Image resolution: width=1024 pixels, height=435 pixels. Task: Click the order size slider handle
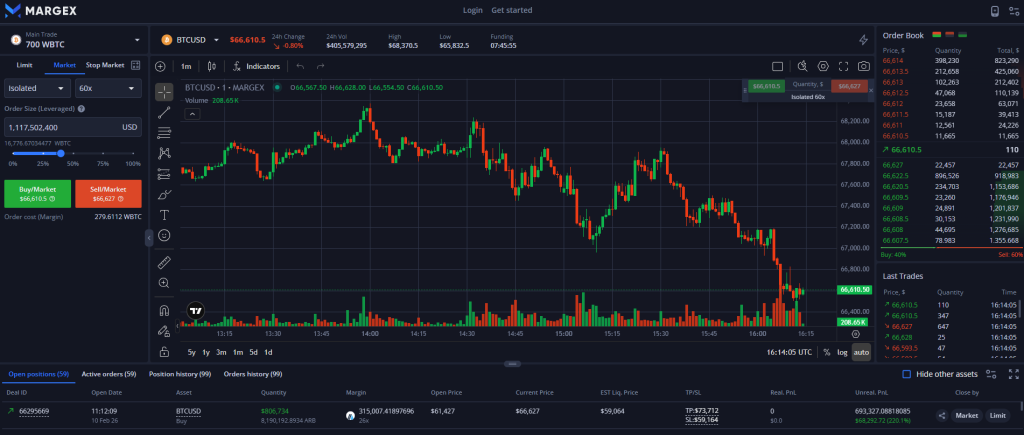[x=61, y=153]
